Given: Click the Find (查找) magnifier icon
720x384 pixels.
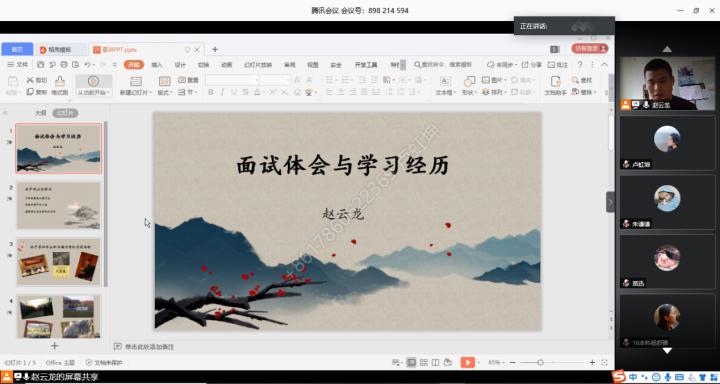Looking at the screenshot, I should [575, 80].
